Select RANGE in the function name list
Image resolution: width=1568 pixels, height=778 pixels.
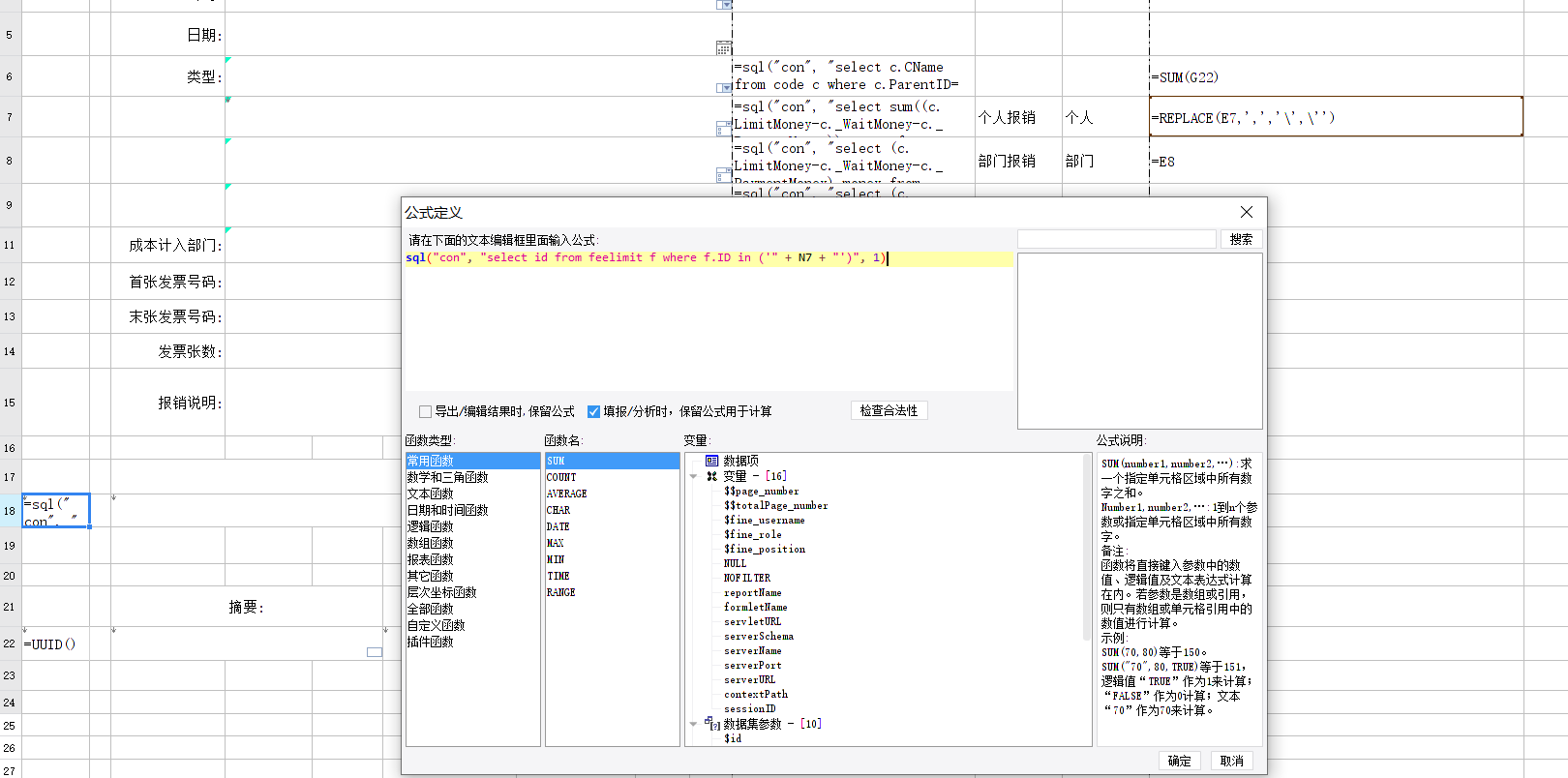point(612,592)
